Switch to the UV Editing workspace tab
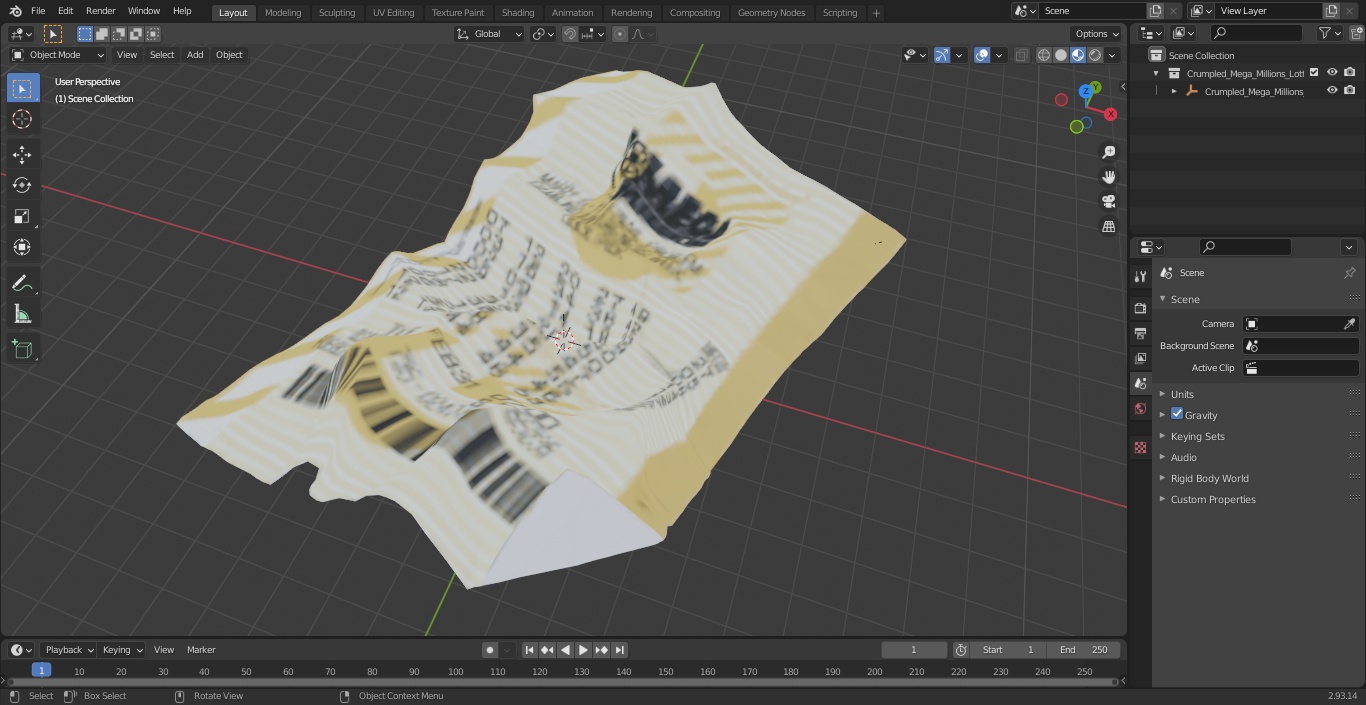This screenshot has height=705, width=1366. pyautogui.click(x=393, y=13)
